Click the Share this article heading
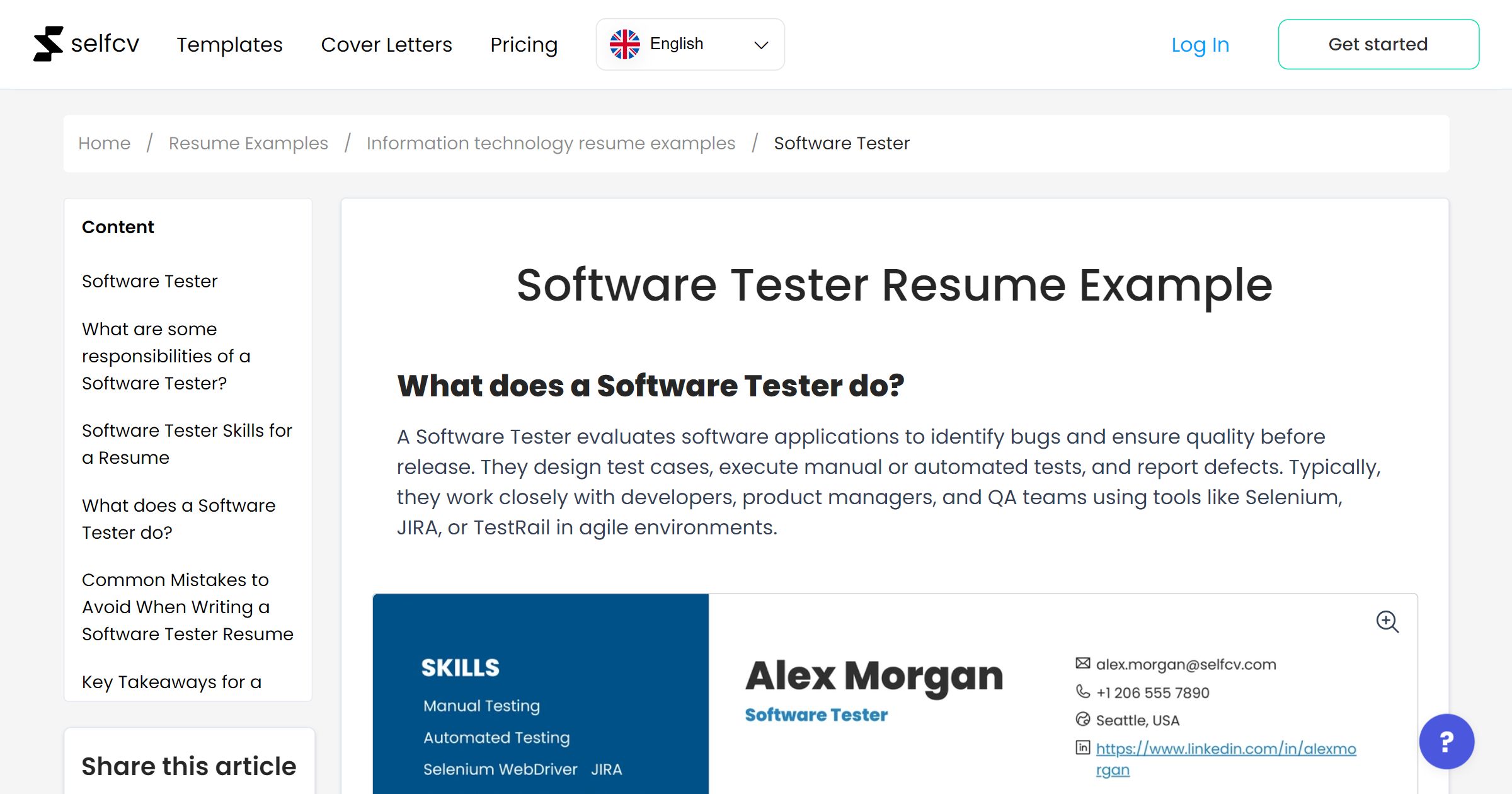The width and height of the screenshot is (1512, 794). 188,766
